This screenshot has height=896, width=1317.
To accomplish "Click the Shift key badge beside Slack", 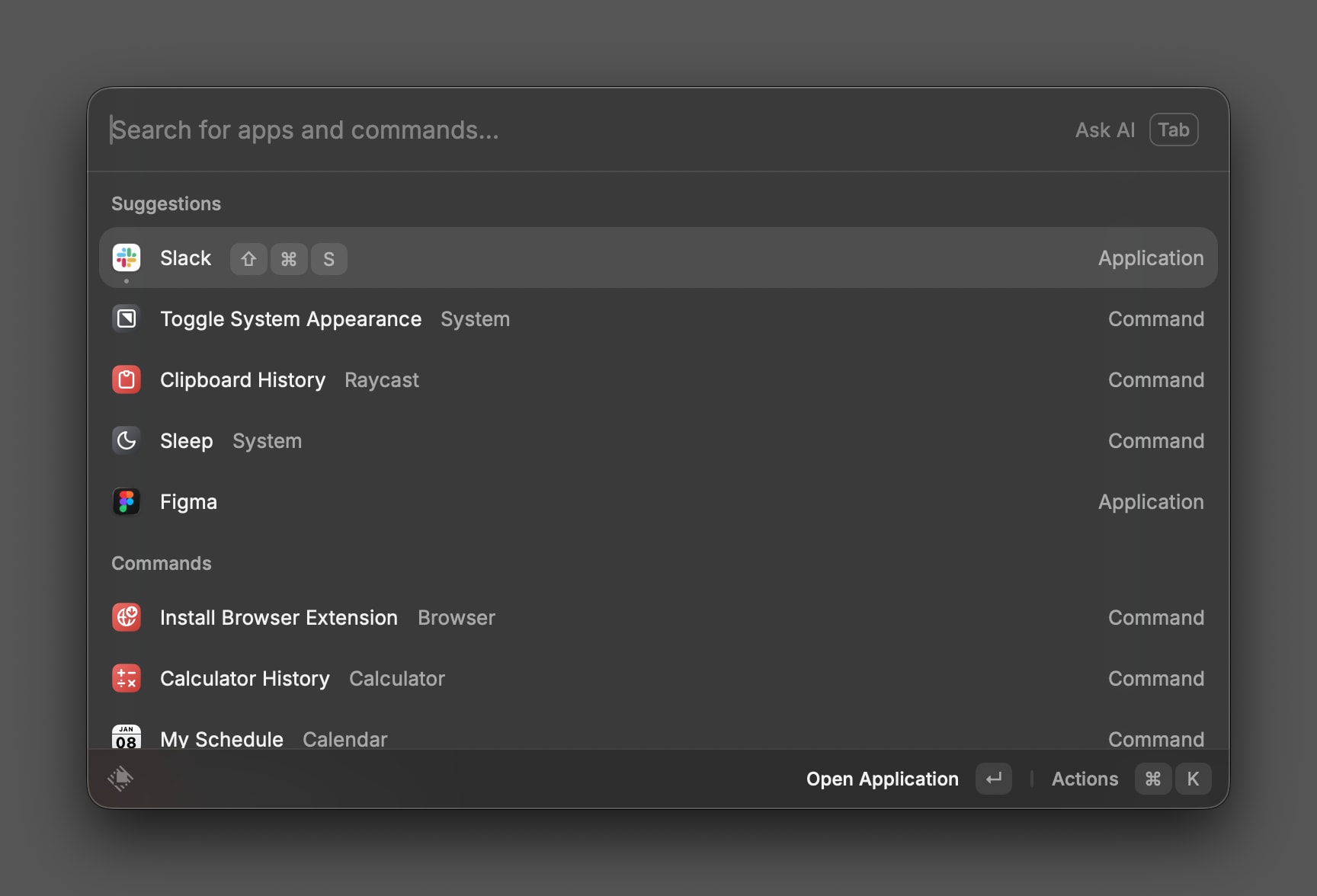I will [248, 259].
